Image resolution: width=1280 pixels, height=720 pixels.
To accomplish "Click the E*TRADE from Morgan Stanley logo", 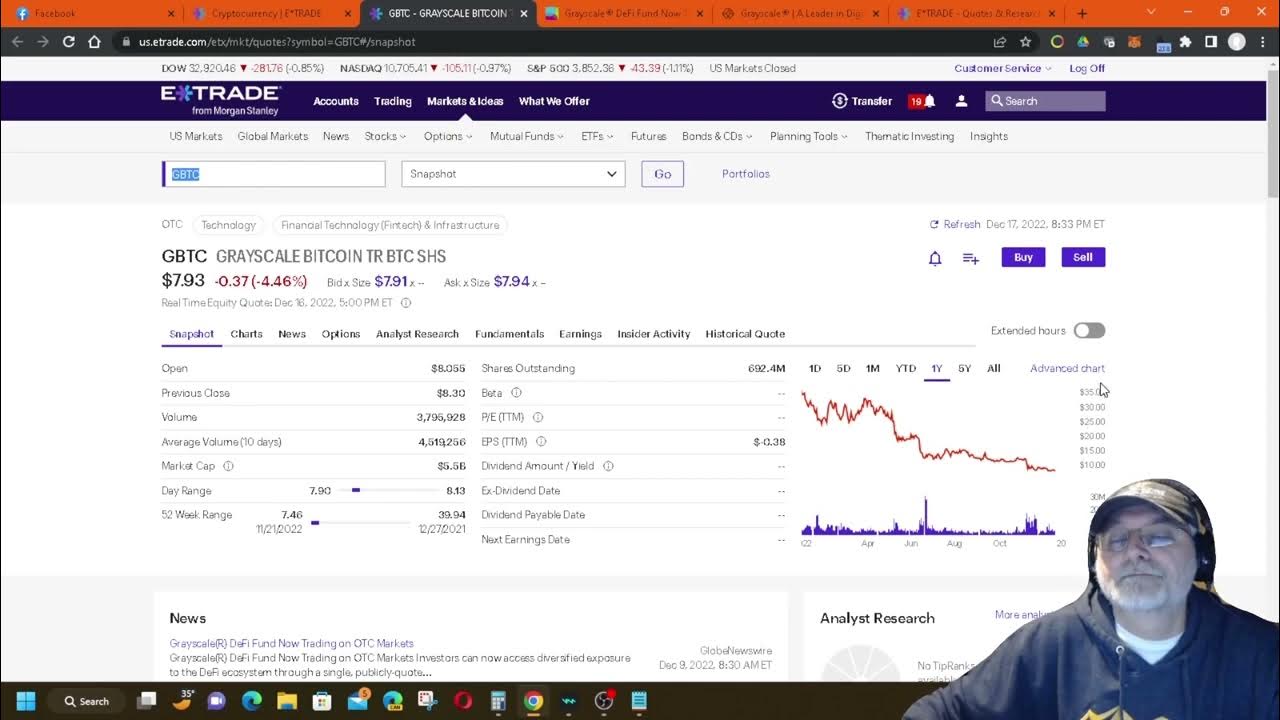I will click(x=221, y=99).
